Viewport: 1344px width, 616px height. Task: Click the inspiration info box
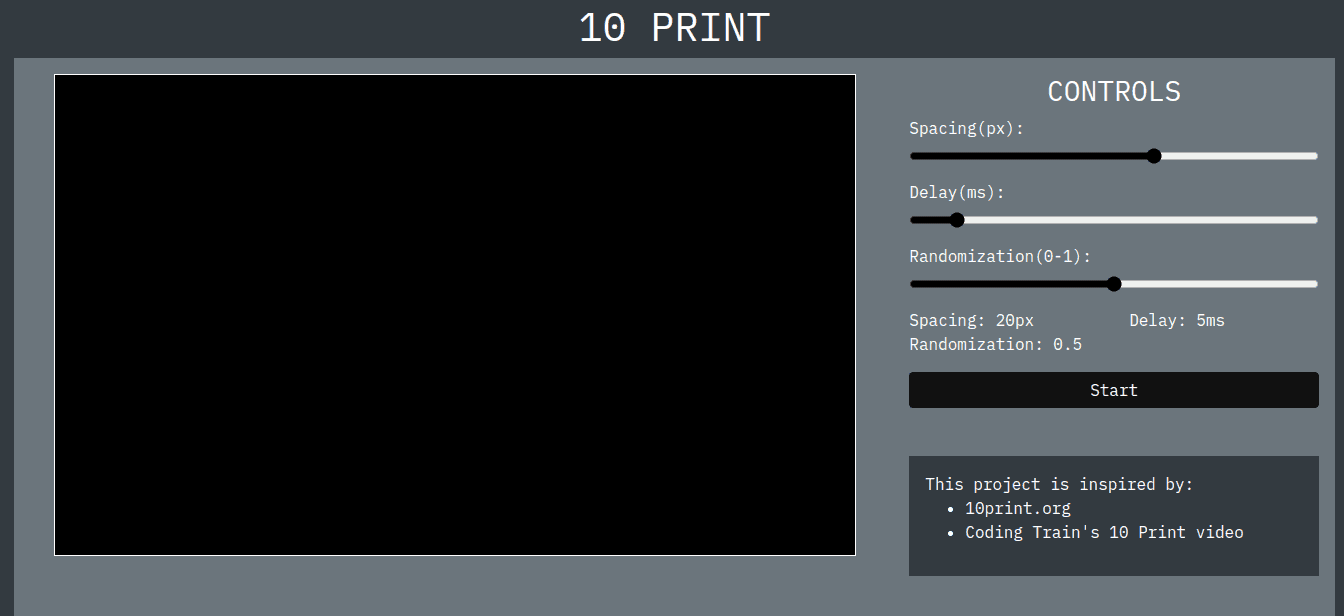coord(1113,516)
